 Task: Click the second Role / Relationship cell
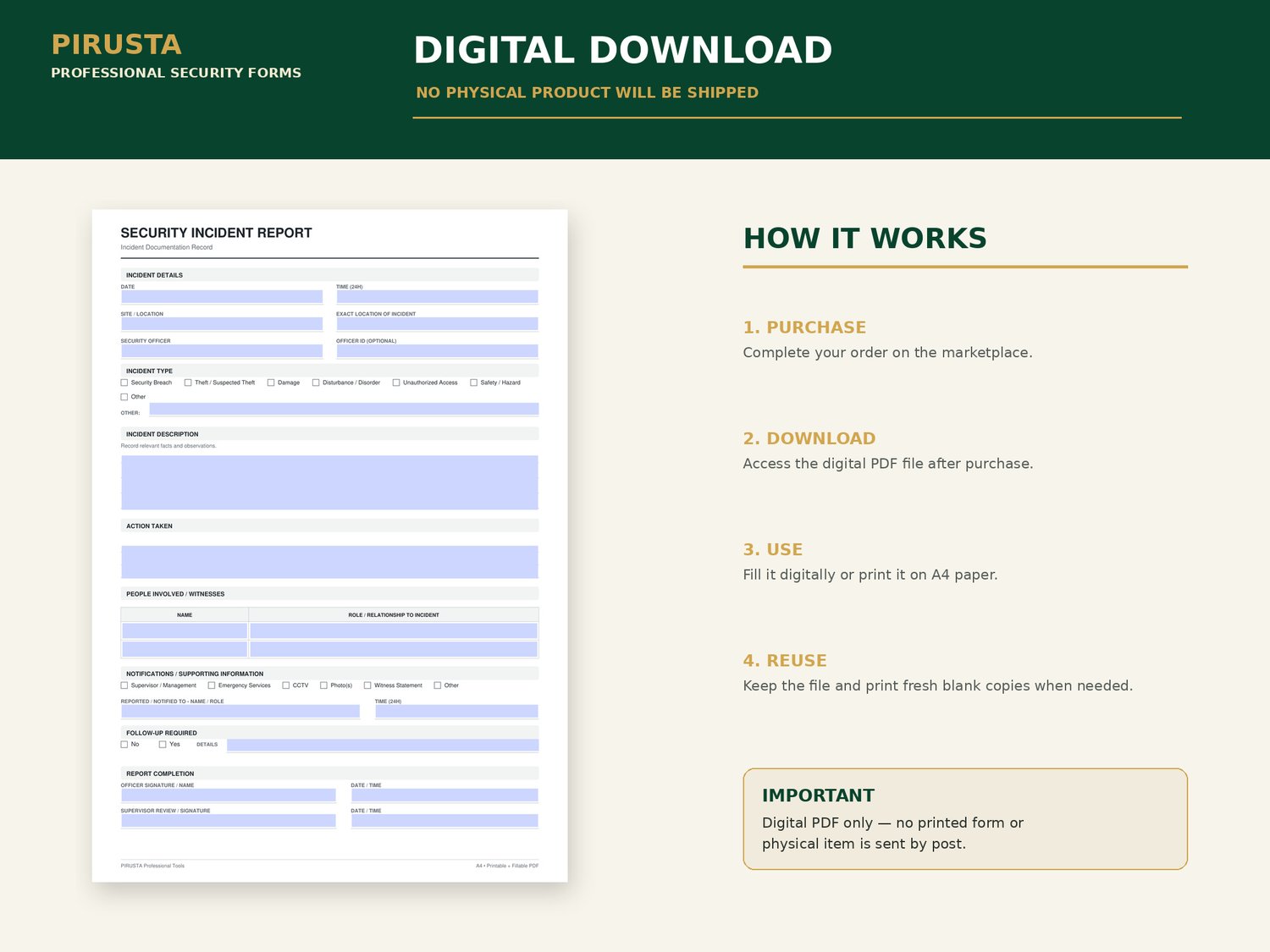click(394, 649)
